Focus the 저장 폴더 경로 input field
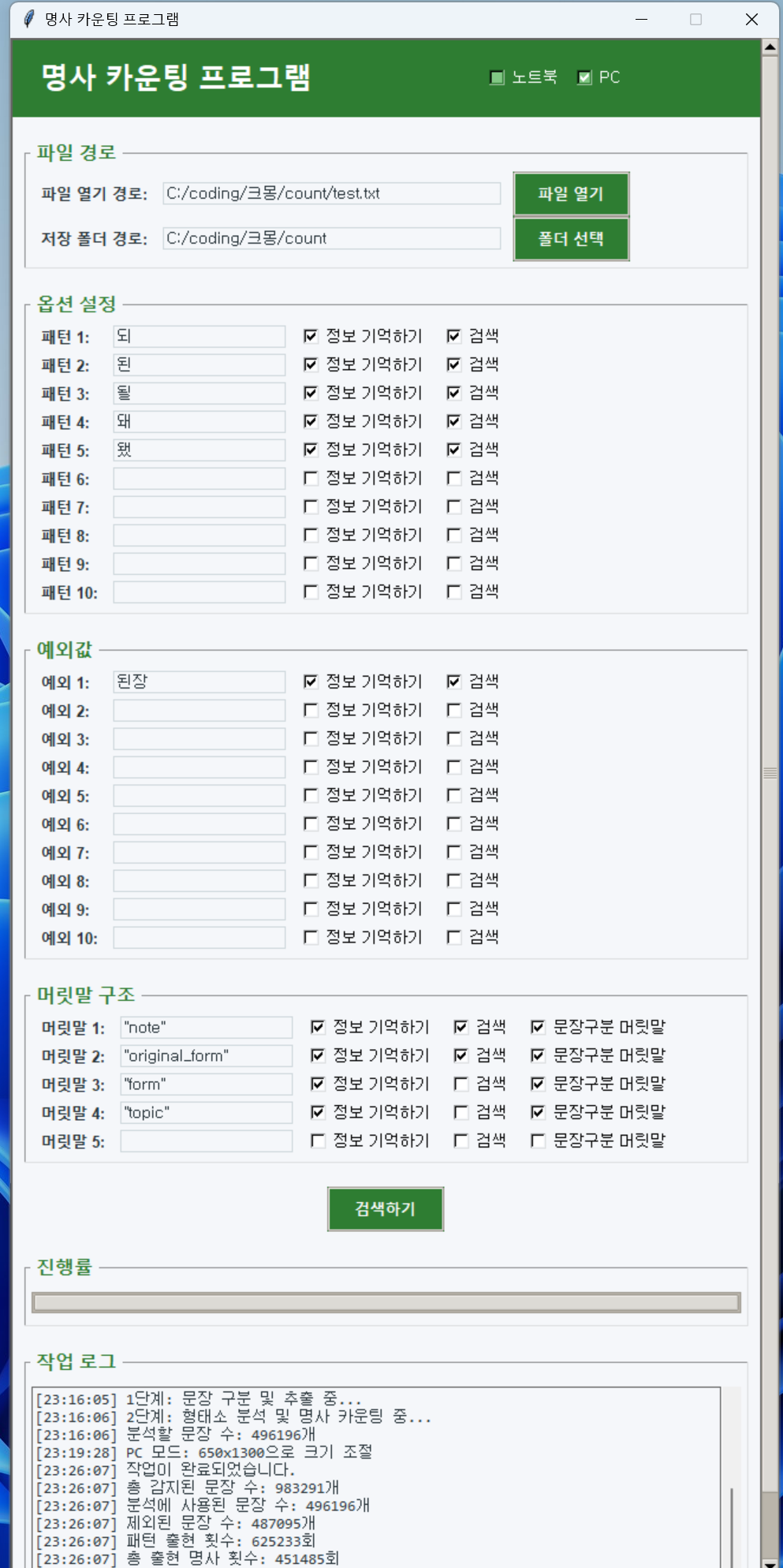 click(x=331, y=238)
